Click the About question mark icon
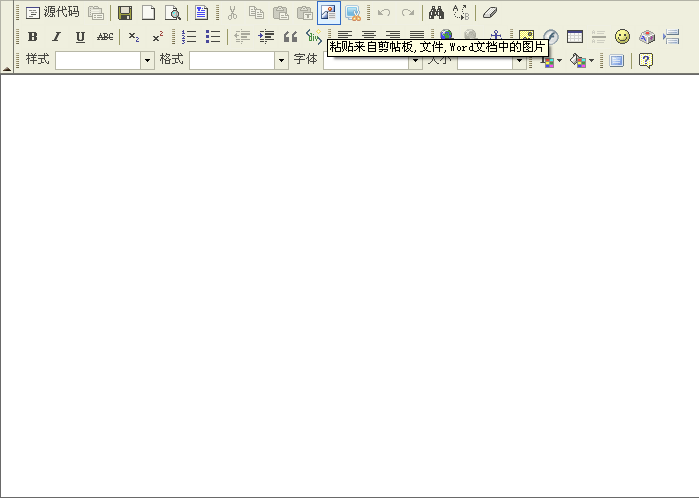The width and height of the screenshot is (699, 498). pyautogui.click(x=646, y=61)
